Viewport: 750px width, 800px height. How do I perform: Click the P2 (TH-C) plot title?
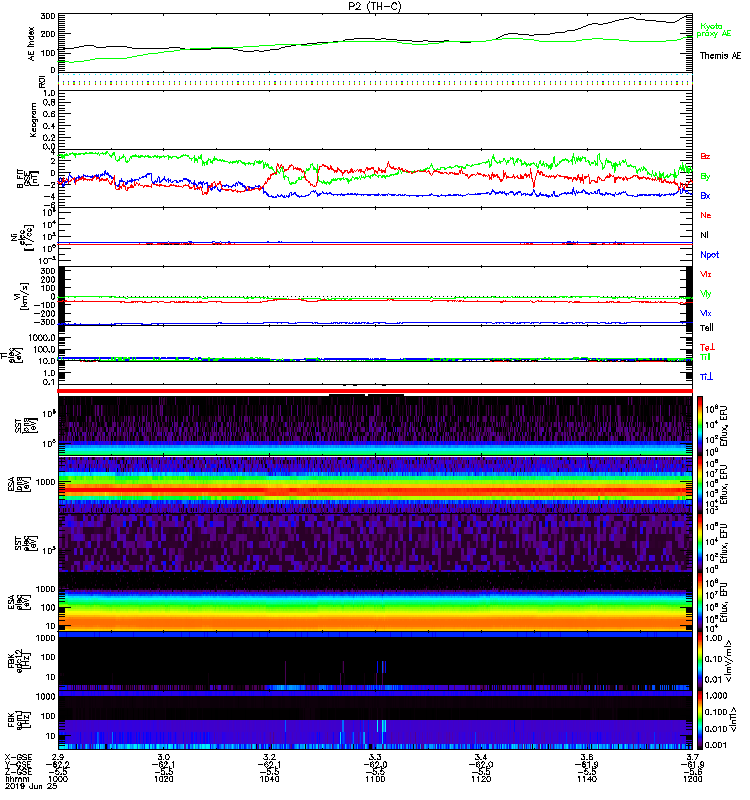coord(375,5)
